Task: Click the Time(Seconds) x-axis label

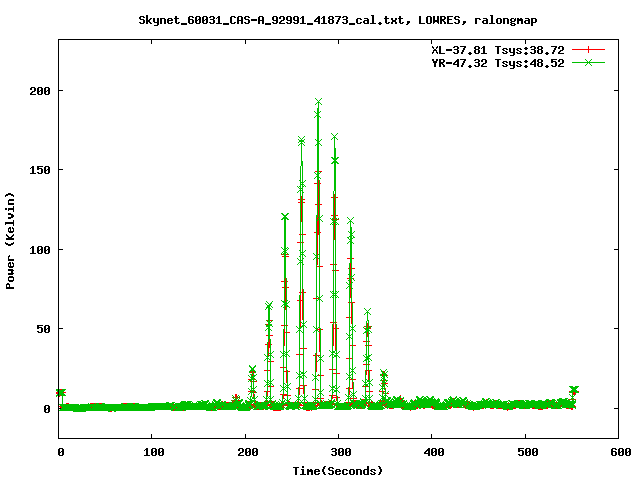Action: point(338,471)
